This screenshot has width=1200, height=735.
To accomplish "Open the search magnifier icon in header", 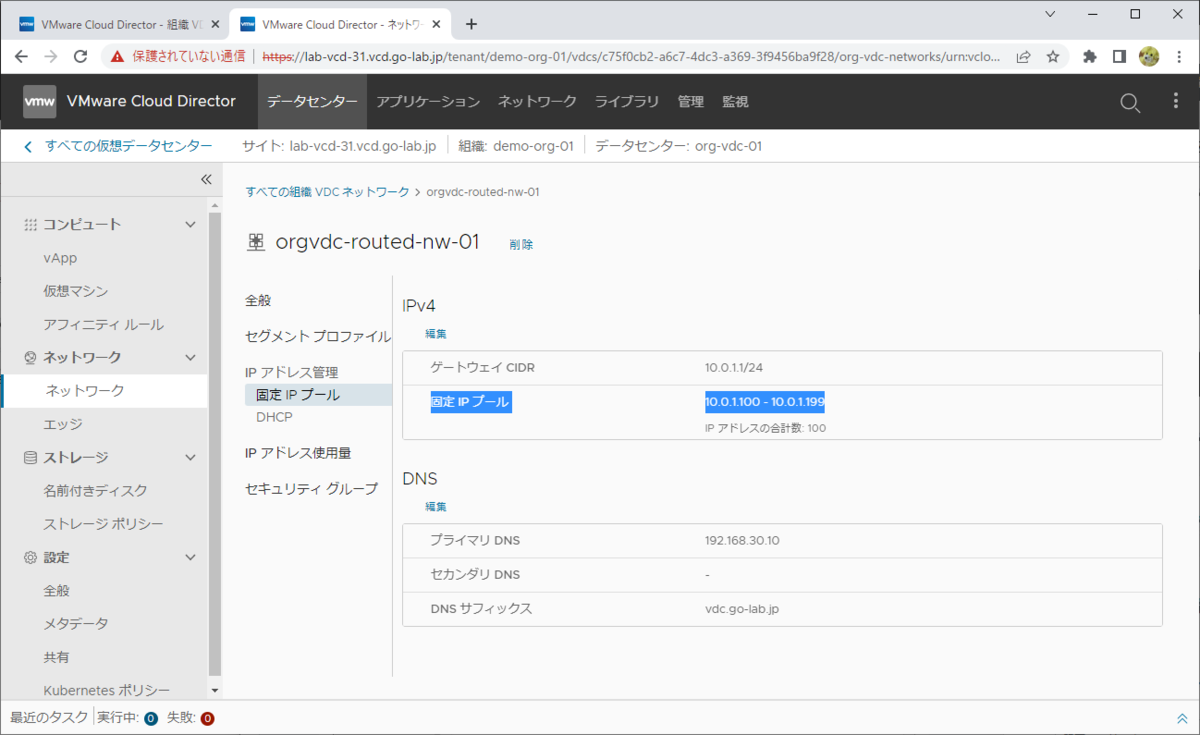I will pyautogui.click(x=1130, y=102).
